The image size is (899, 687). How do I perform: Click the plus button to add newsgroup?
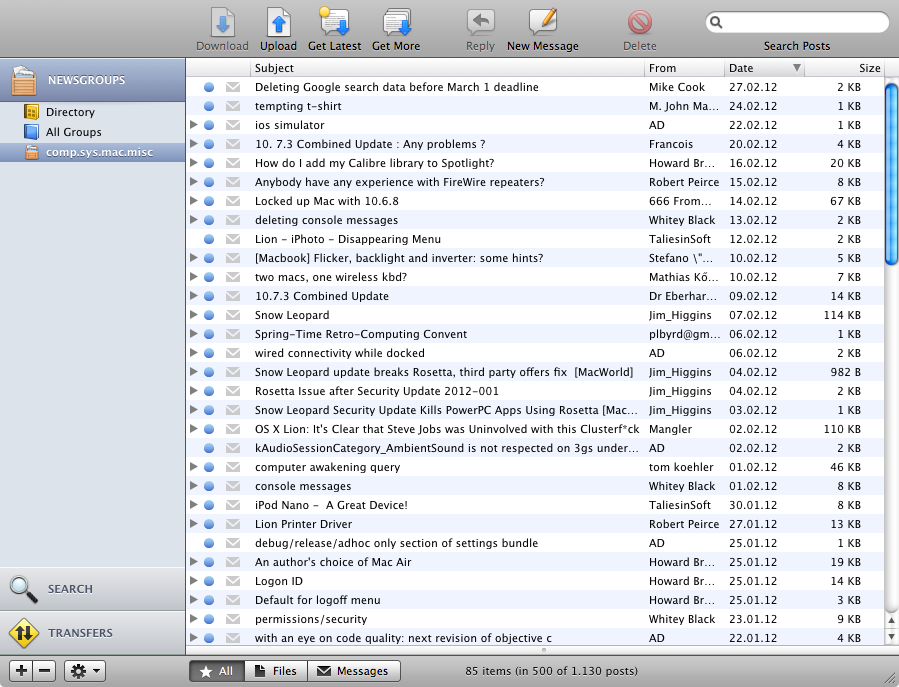tap(21, 671)
